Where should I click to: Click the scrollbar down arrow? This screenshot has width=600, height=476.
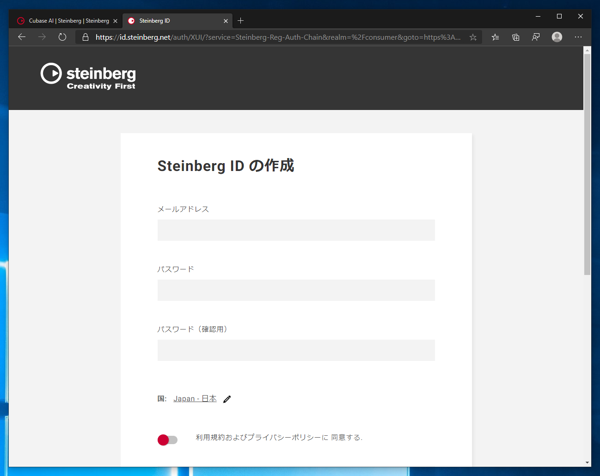click(587, 463)
